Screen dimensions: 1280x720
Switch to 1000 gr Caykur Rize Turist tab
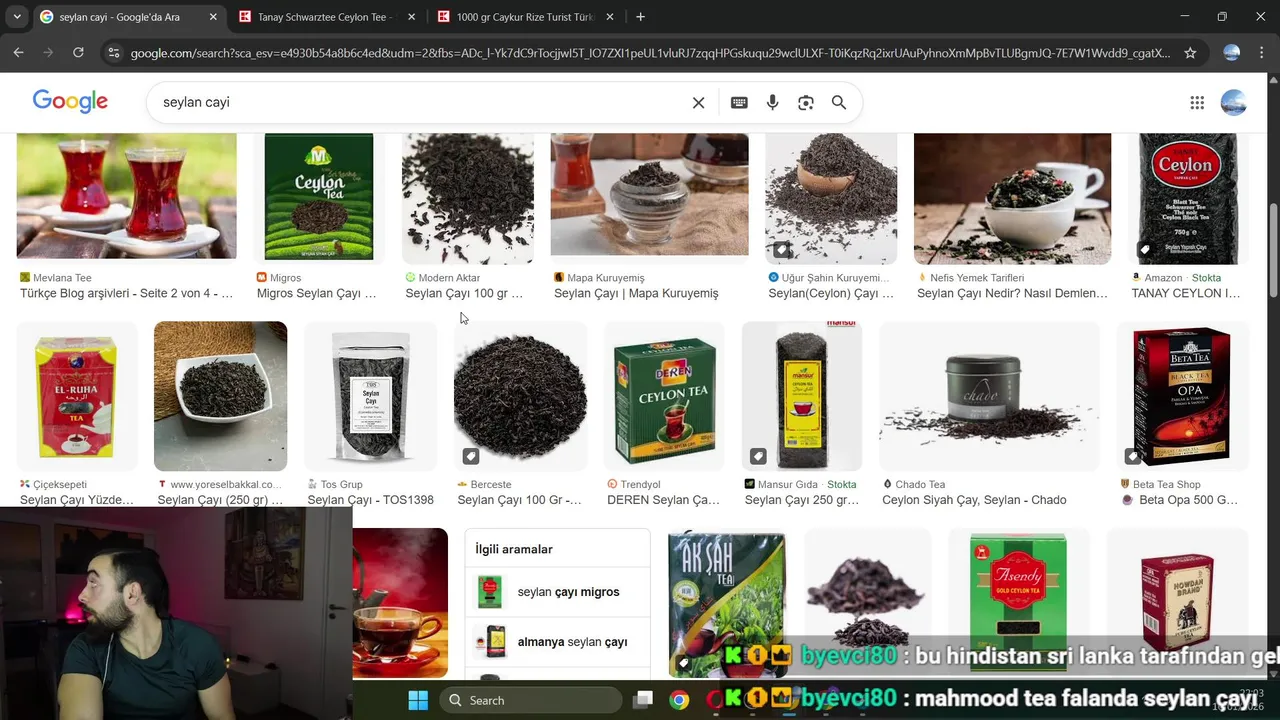click(526, 17)
